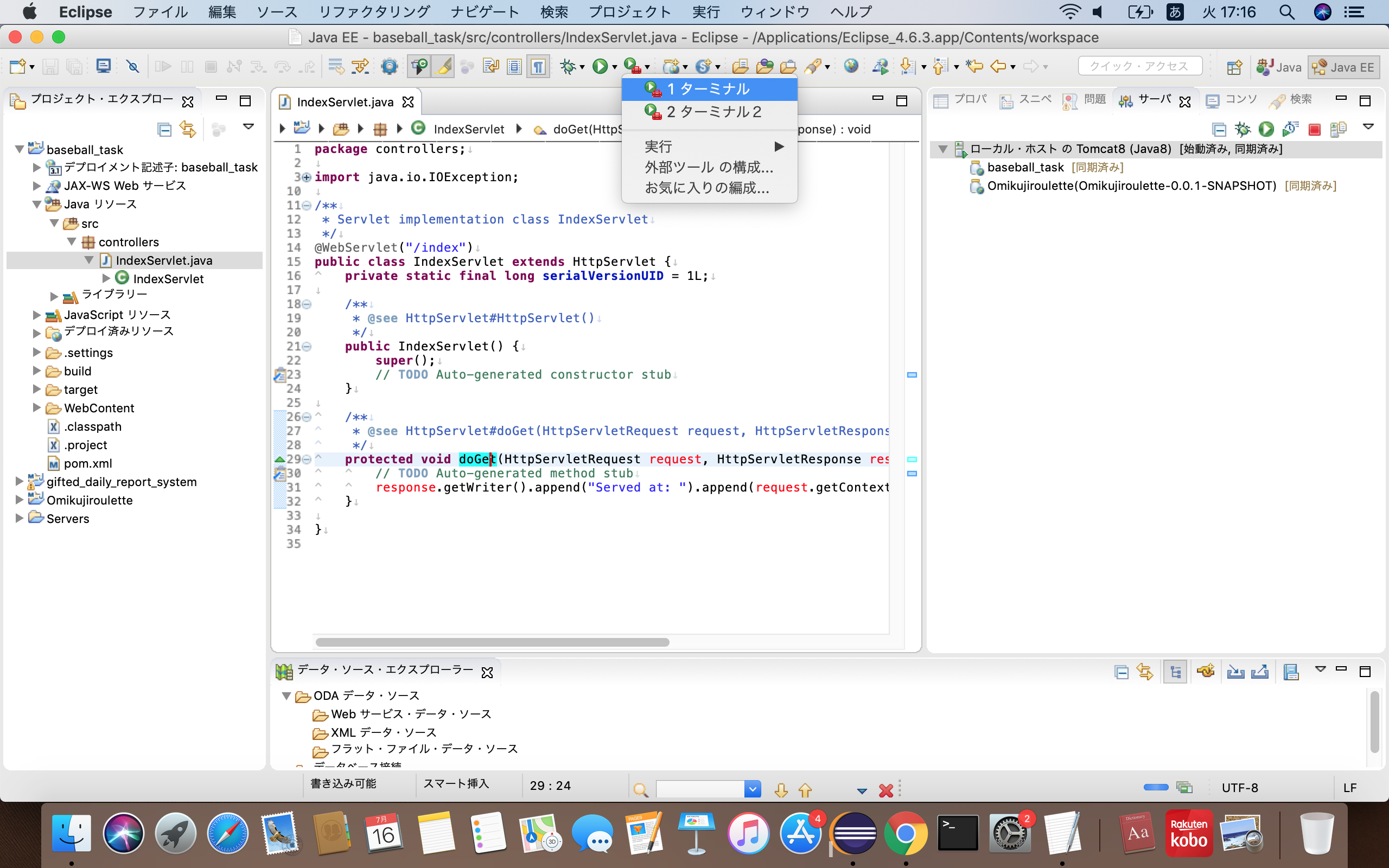Click Data Source Explorer vertical scrollbar

(x=1374, y=722)
